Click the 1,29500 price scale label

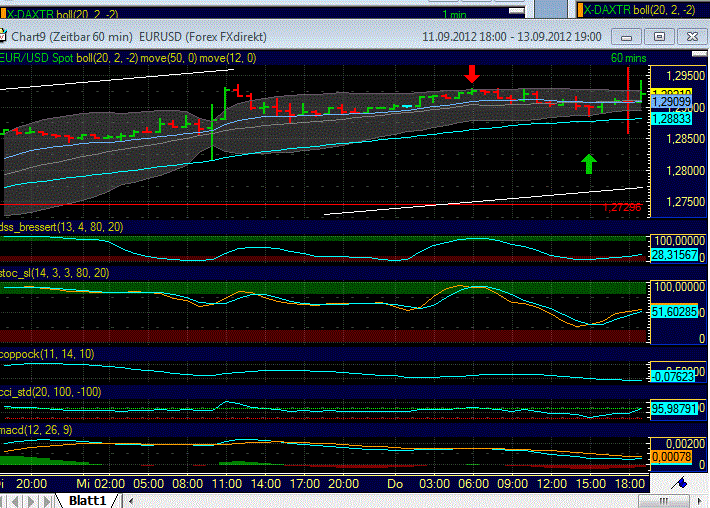click(686, 76)
